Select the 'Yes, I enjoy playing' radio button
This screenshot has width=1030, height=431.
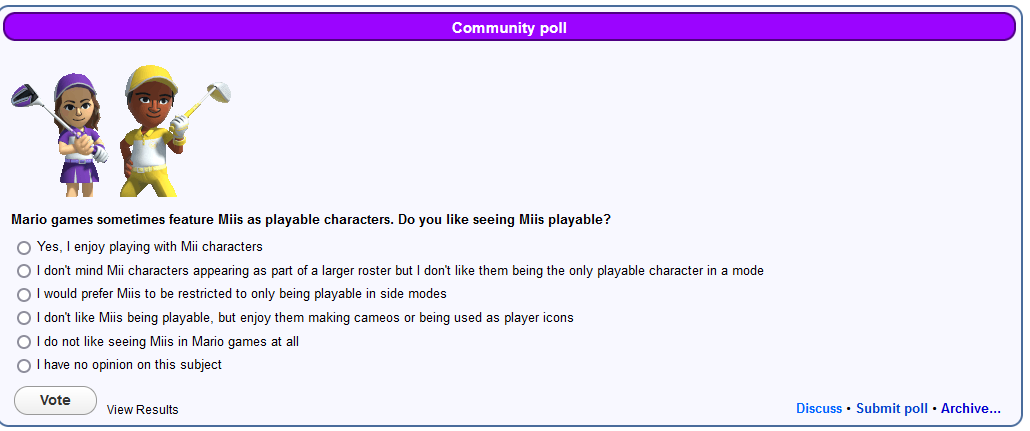pos(24,248)
